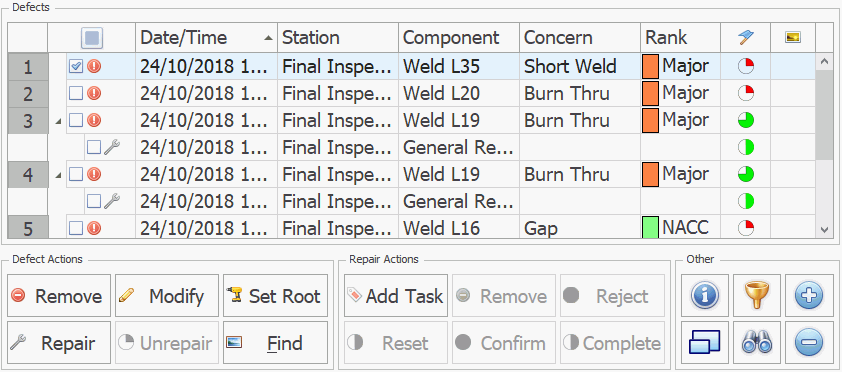Click the Set Root button
842x372 pixels.
(275, 296)
